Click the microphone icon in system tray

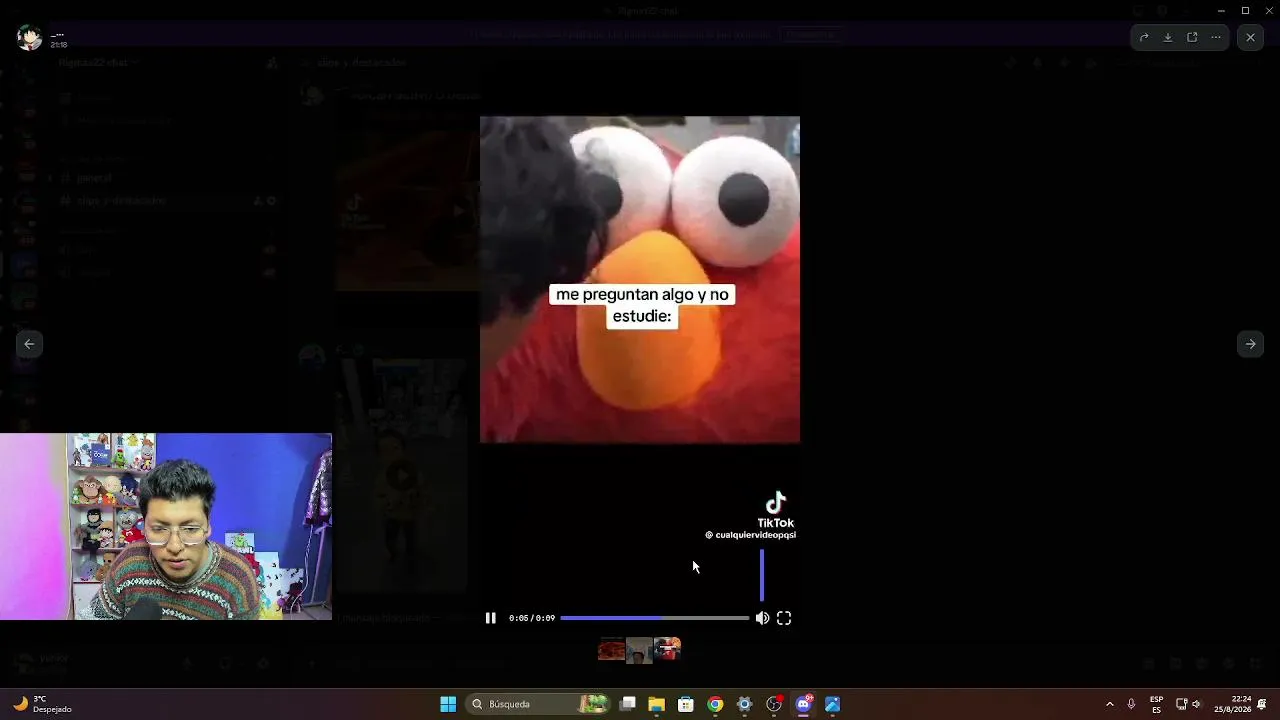1131,704
